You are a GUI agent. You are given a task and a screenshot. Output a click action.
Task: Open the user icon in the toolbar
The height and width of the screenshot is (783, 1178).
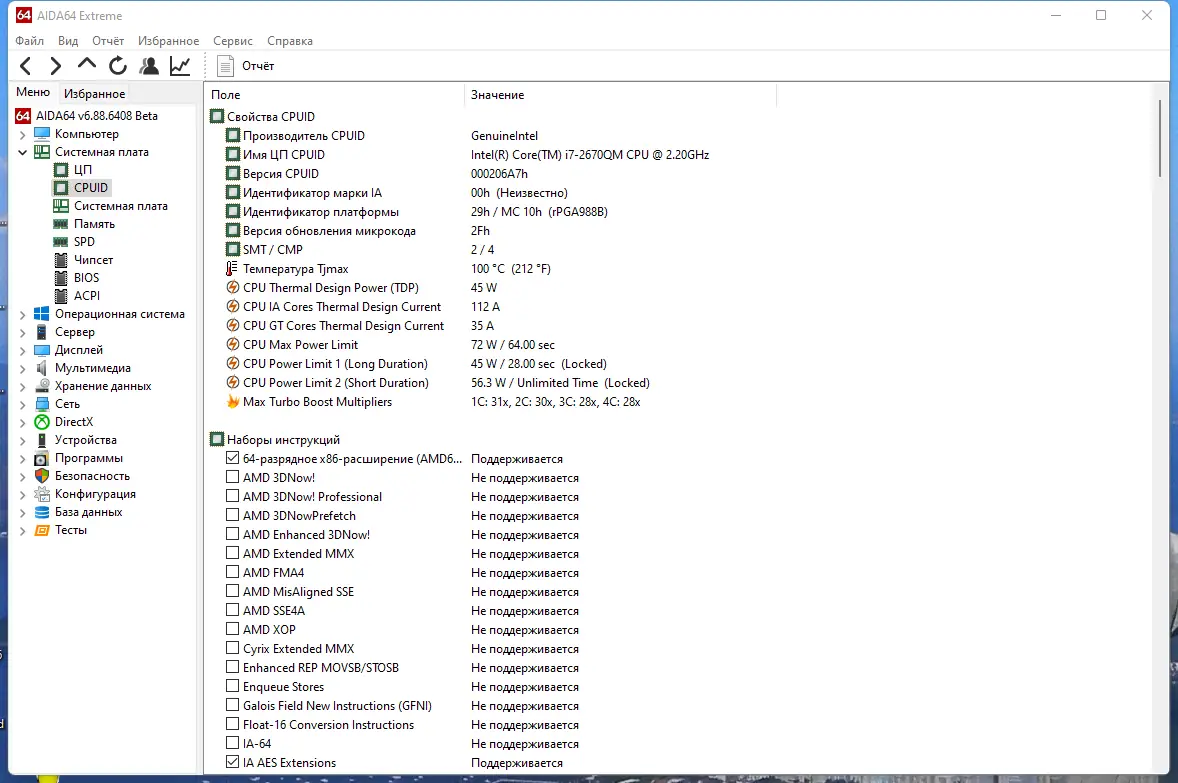click(149, 66)
